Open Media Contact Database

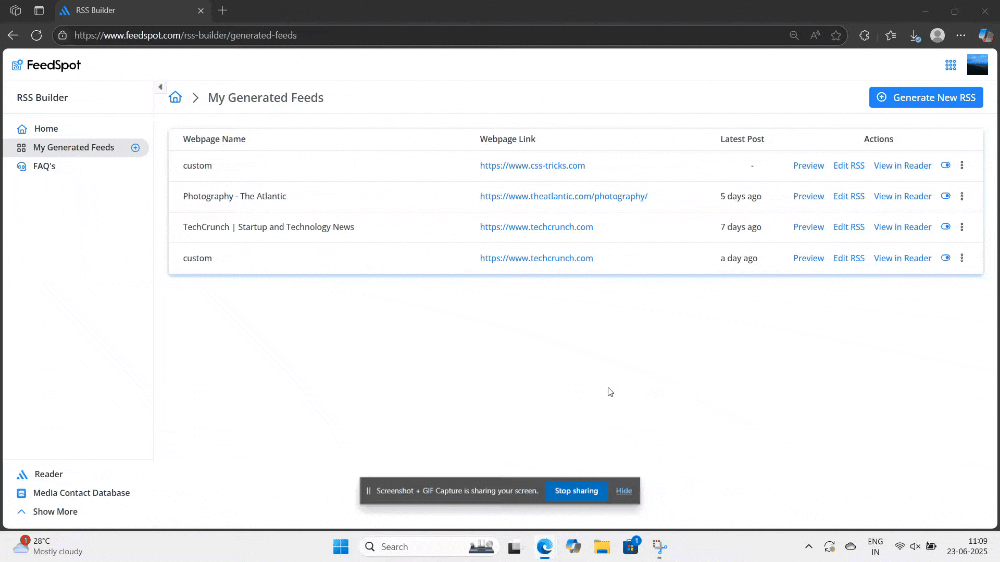click(80, 493)
